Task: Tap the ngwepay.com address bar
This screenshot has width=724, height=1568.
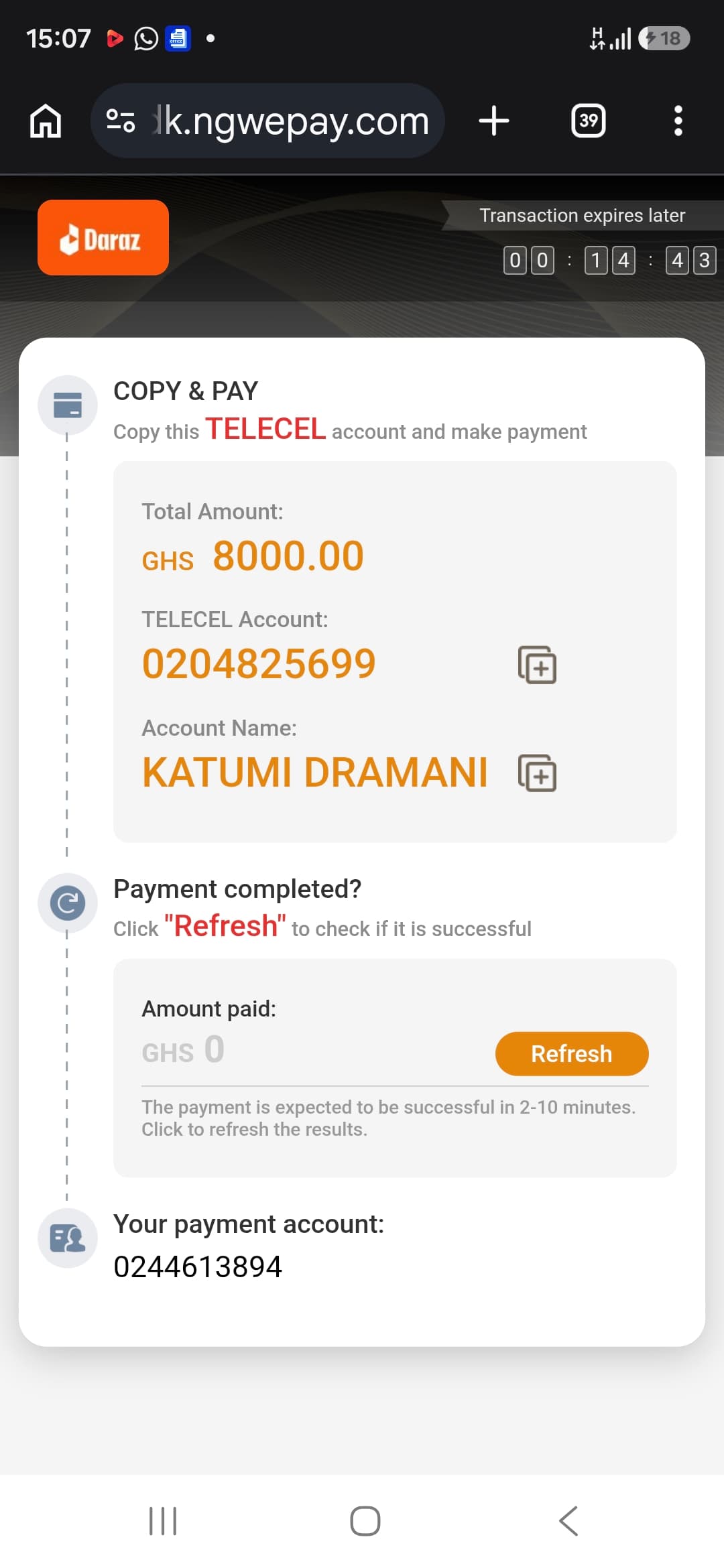Action: 267,121
